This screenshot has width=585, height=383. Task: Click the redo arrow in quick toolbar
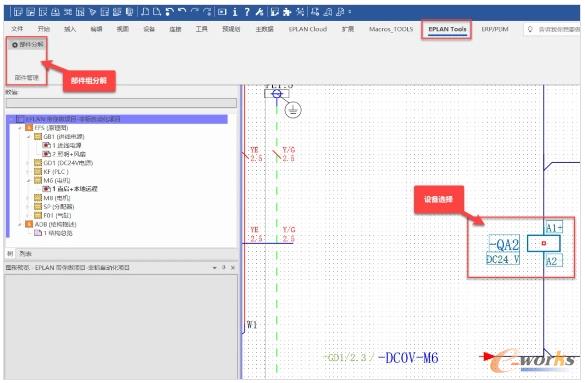(x=195, y=12)
